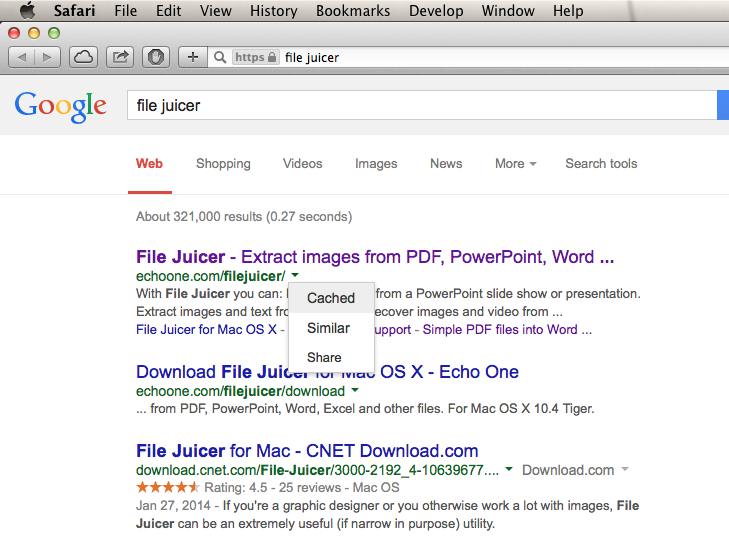Open the Develop menu

(436, 10)
